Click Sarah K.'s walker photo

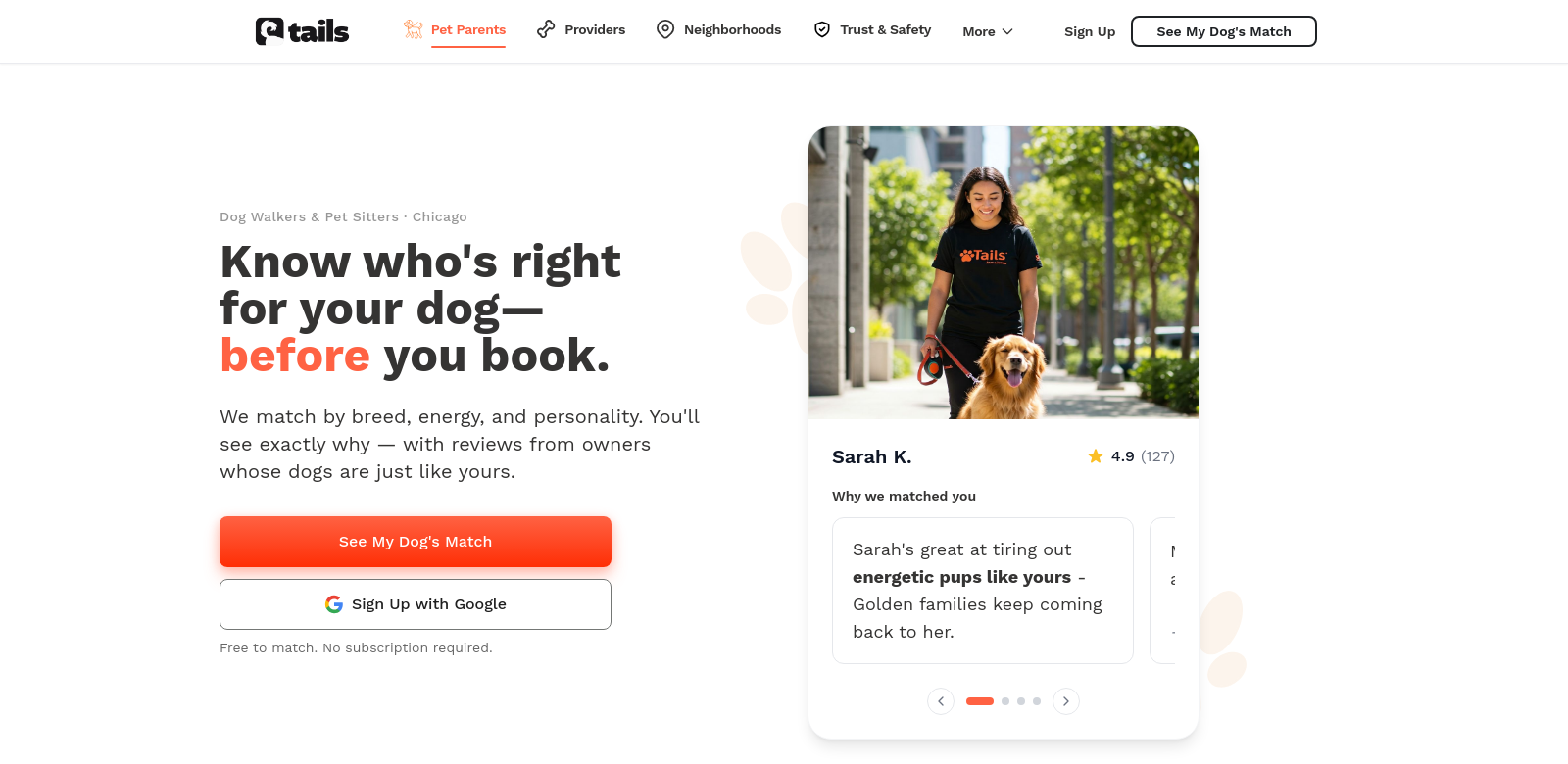pos(1004,272)
